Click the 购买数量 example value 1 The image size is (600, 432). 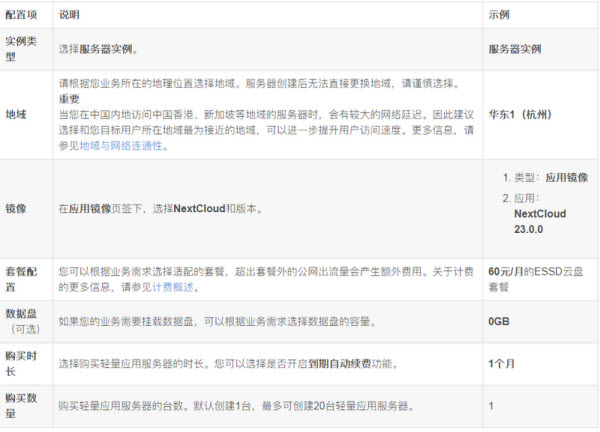click(491, 406)
